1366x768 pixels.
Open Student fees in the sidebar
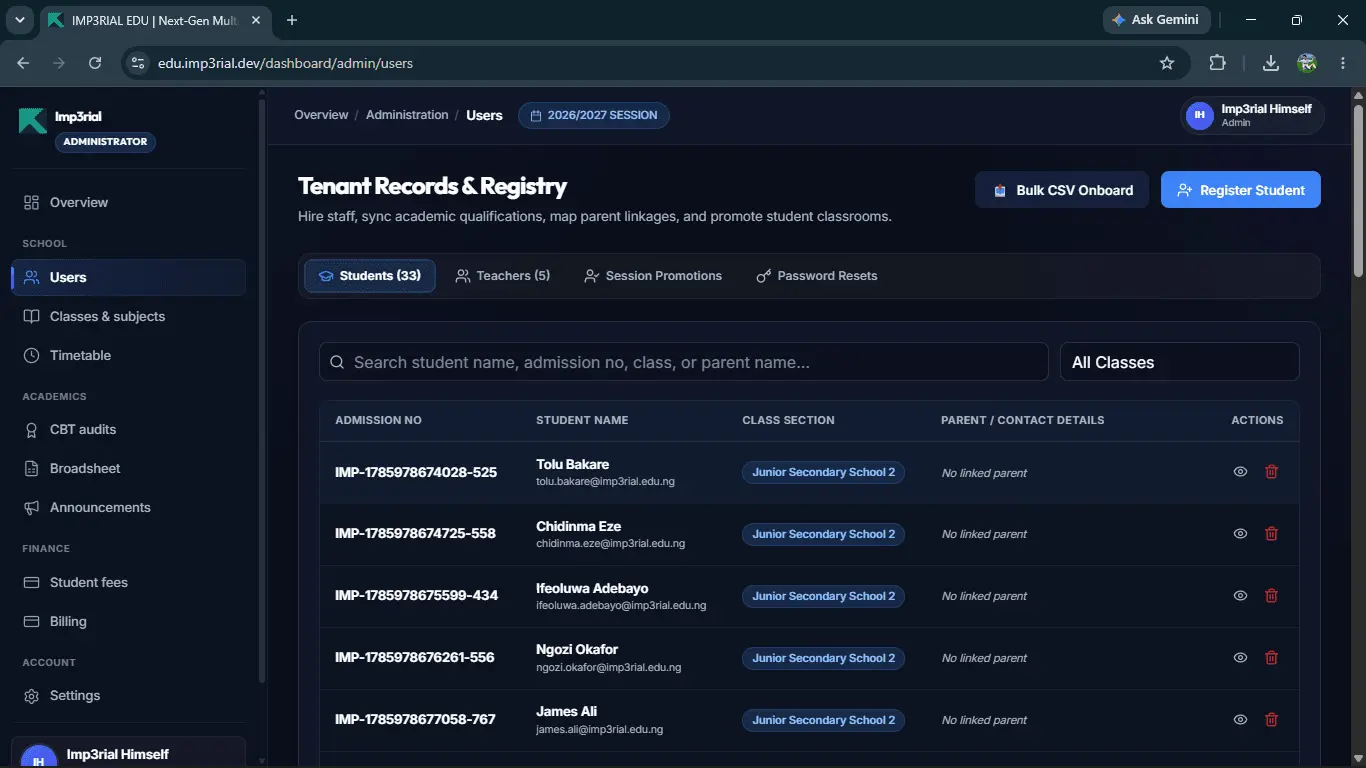[x=128, y=582]
